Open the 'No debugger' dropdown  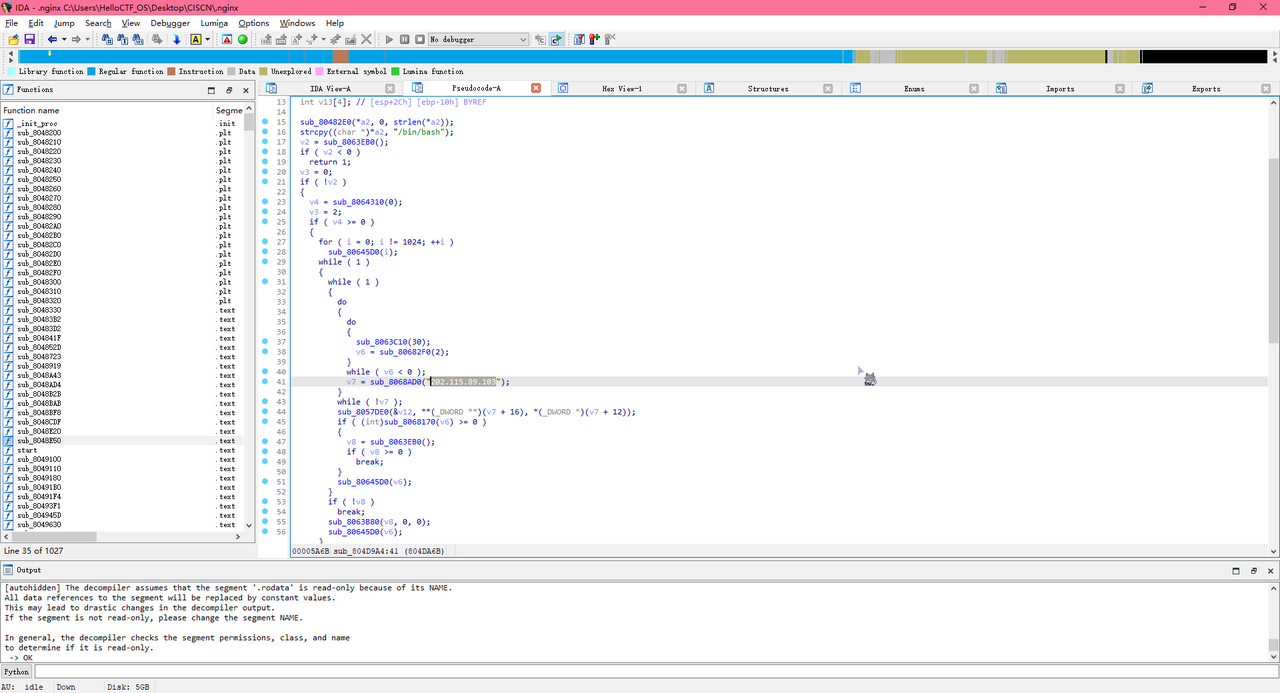click(x=478, y=39)
